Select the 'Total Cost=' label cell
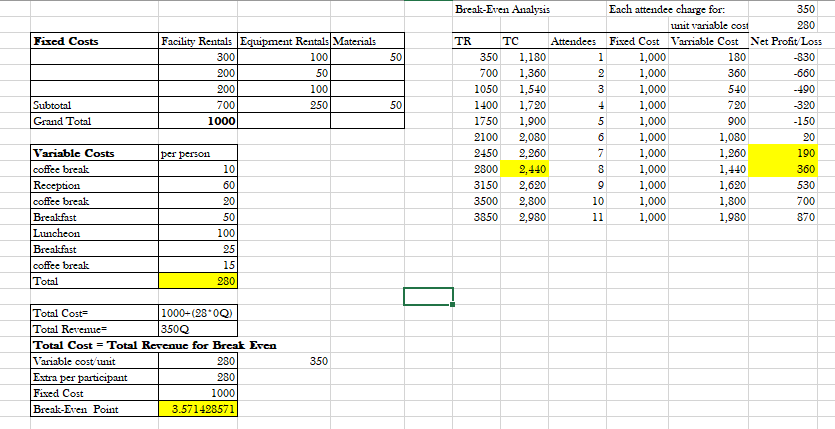 click(95, 313)
